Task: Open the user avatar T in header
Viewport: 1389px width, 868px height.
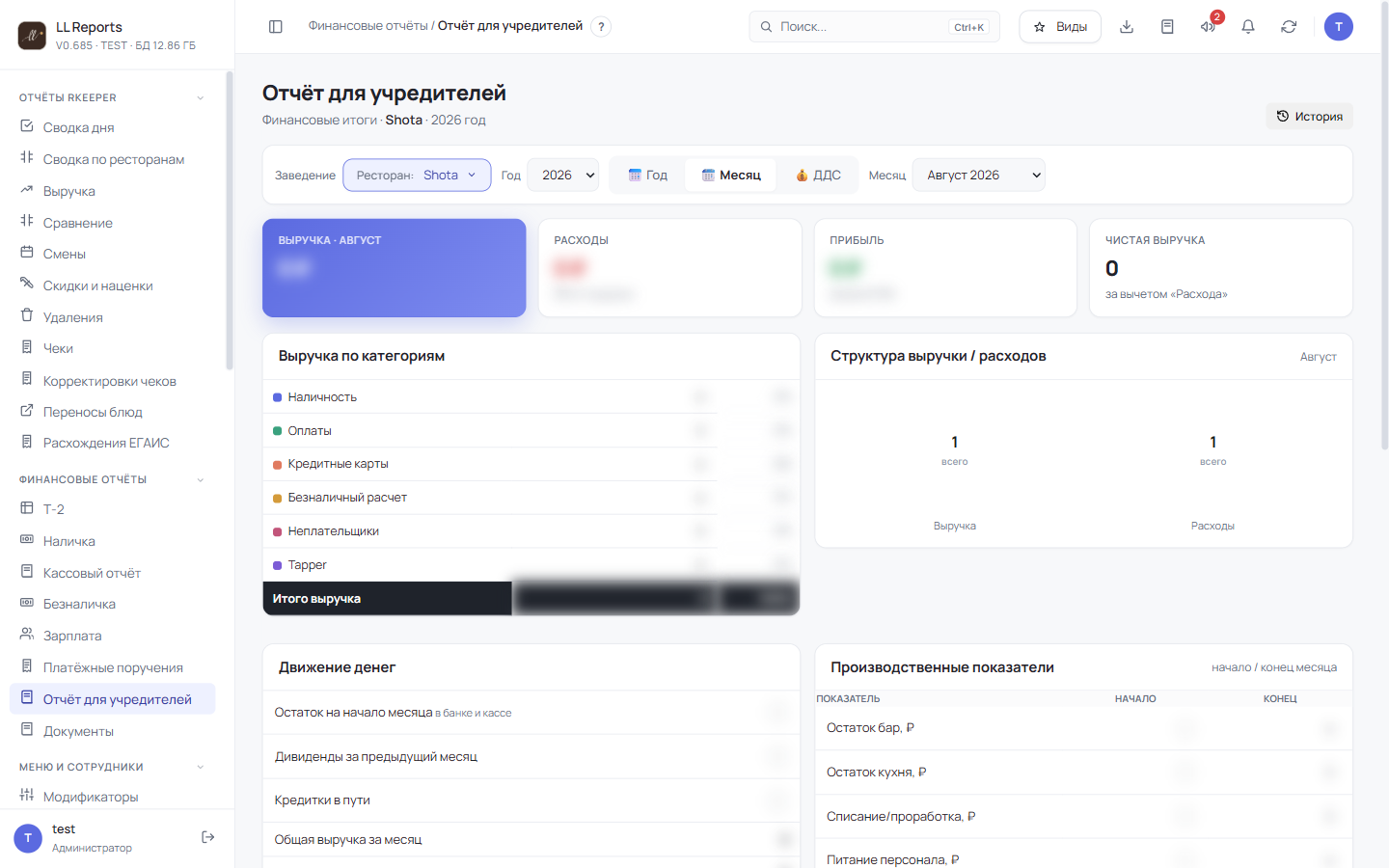Action: (1339, 27)
